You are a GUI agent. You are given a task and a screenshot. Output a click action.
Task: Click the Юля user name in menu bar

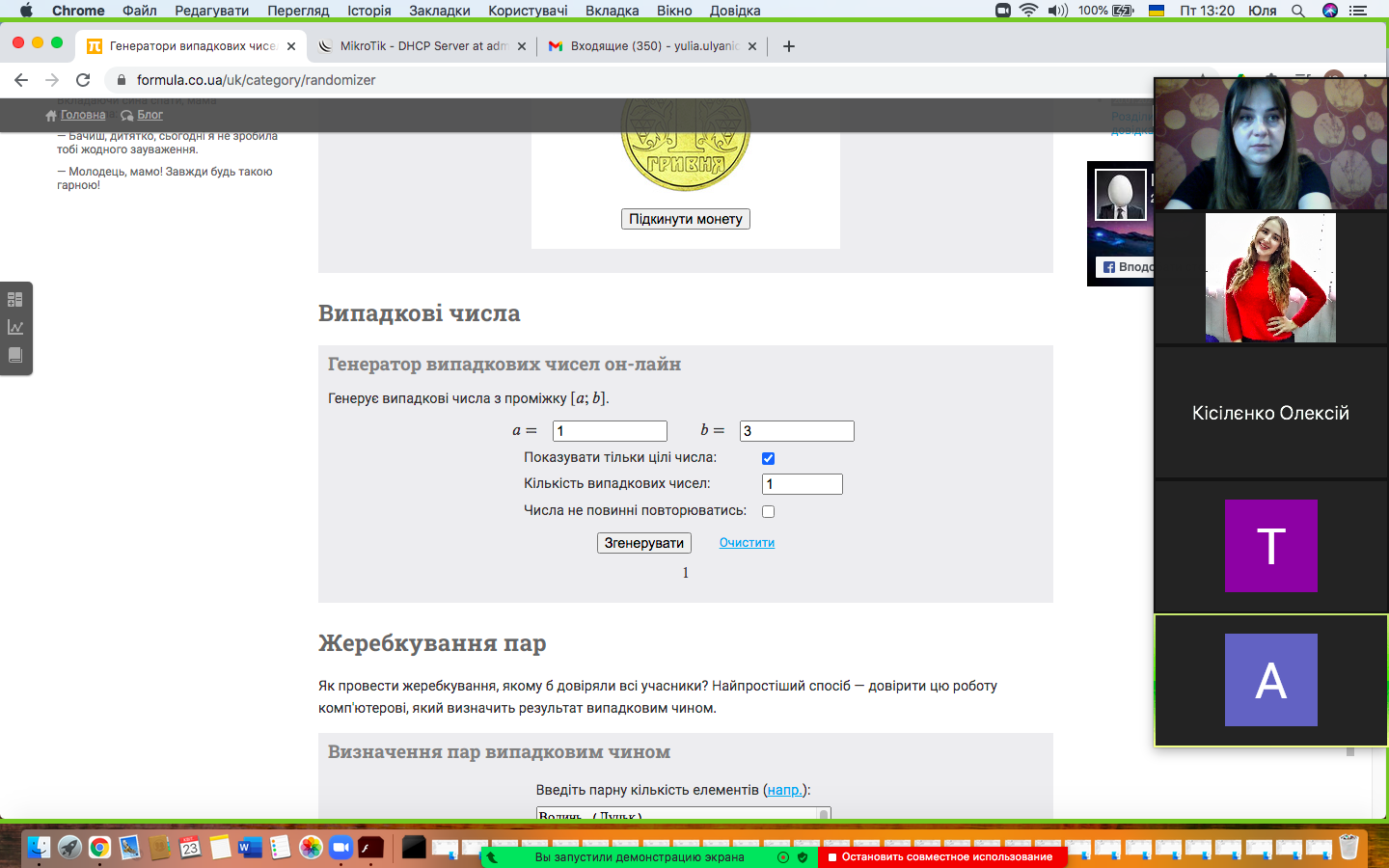click(x=1262, y=11)
